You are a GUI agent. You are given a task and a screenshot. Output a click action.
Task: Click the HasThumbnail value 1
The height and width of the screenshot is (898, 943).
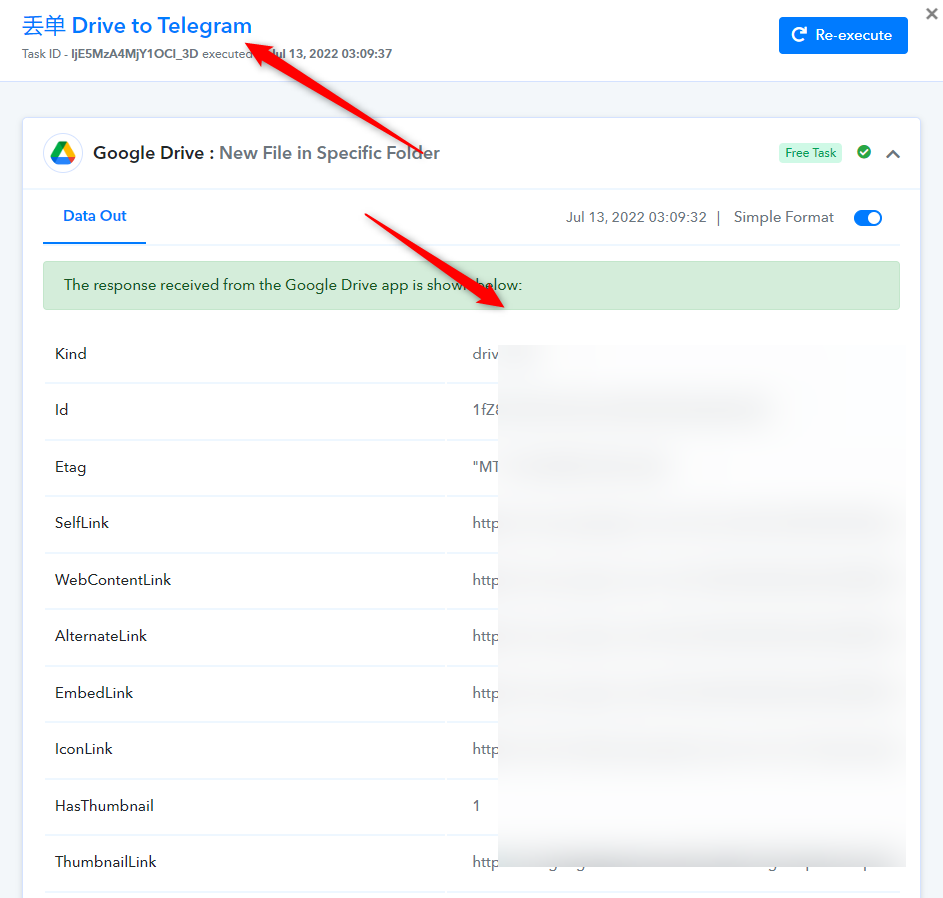476,806
